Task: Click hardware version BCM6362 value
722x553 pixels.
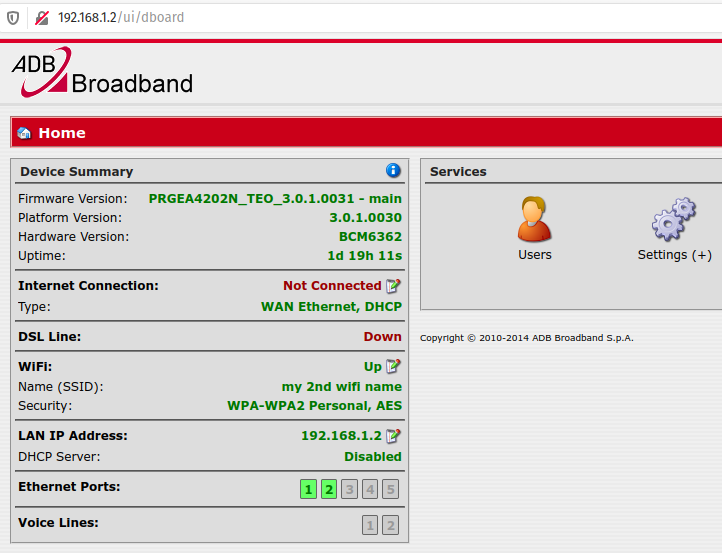Action: point(370,237)
